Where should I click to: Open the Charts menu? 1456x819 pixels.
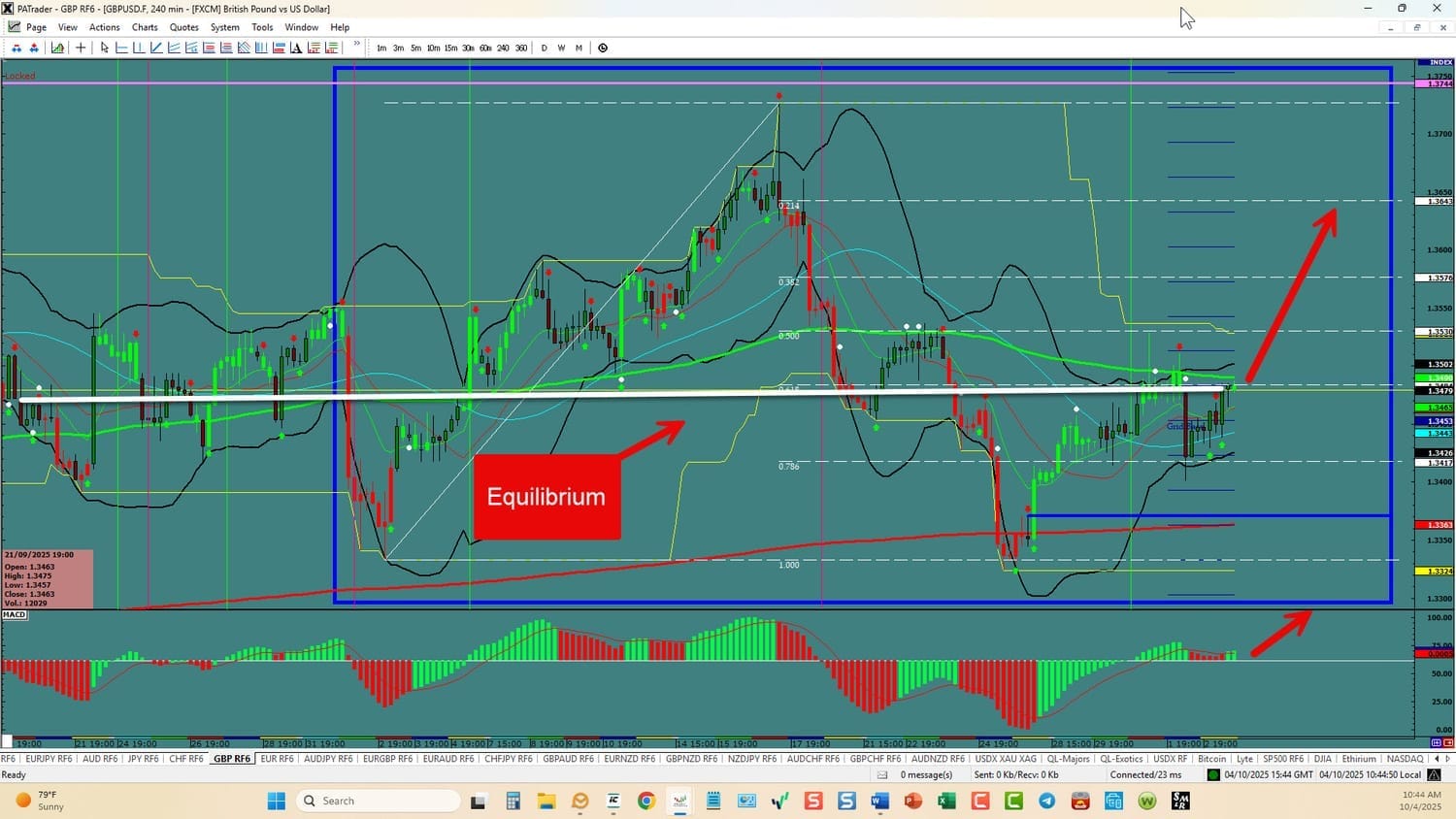(x=145, y=27)
